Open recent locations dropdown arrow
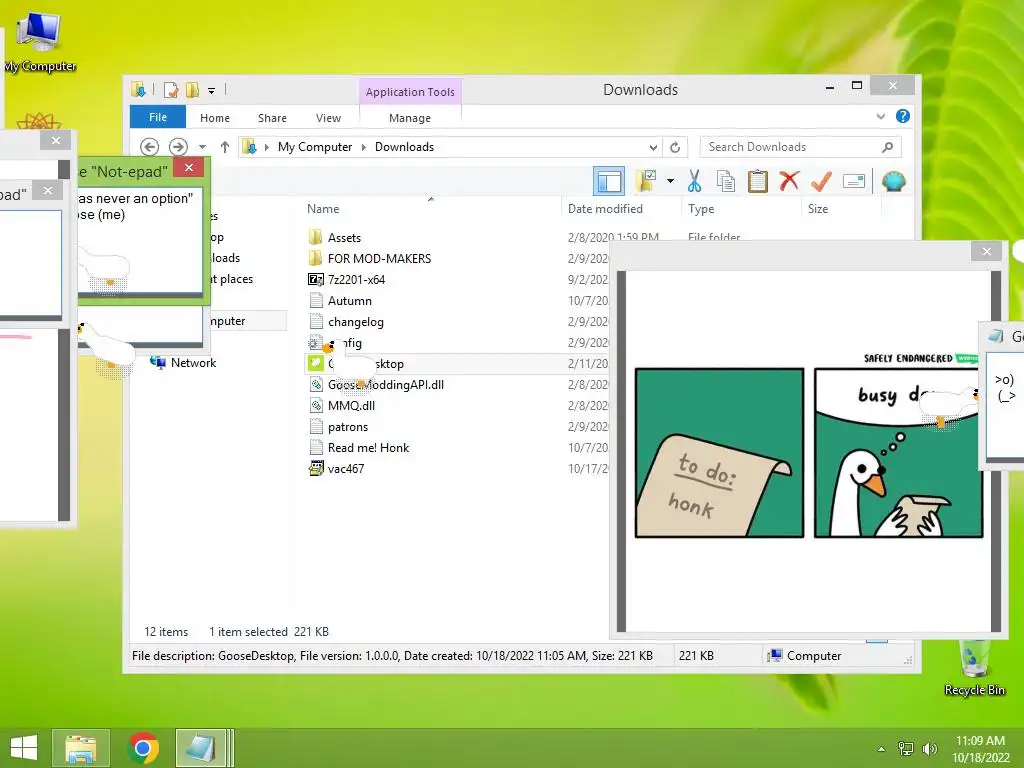The width and height of the screenshot is (1024, 768). pos(202,147)
